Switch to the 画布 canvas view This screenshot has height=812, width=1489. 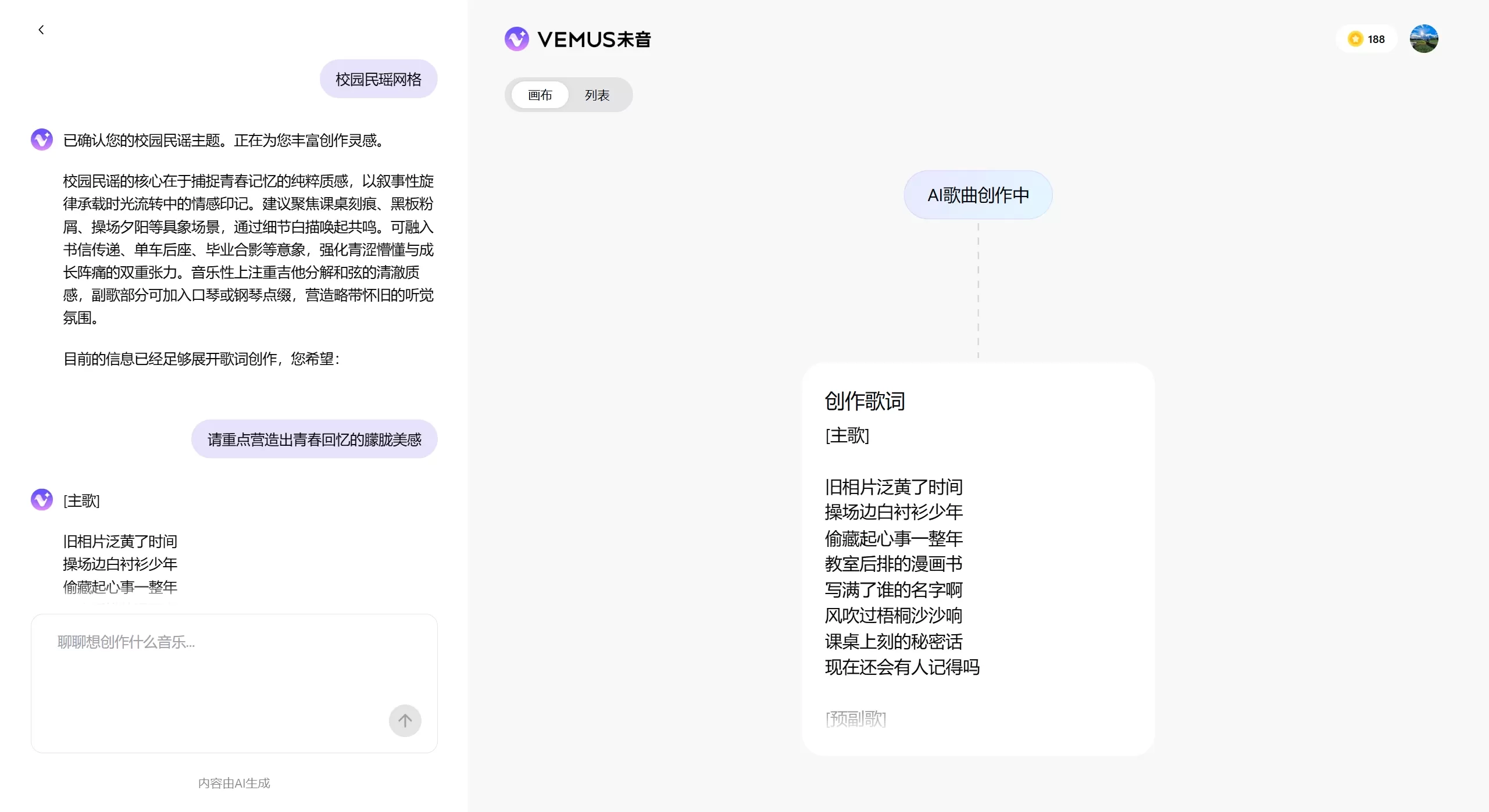point(540,95)
